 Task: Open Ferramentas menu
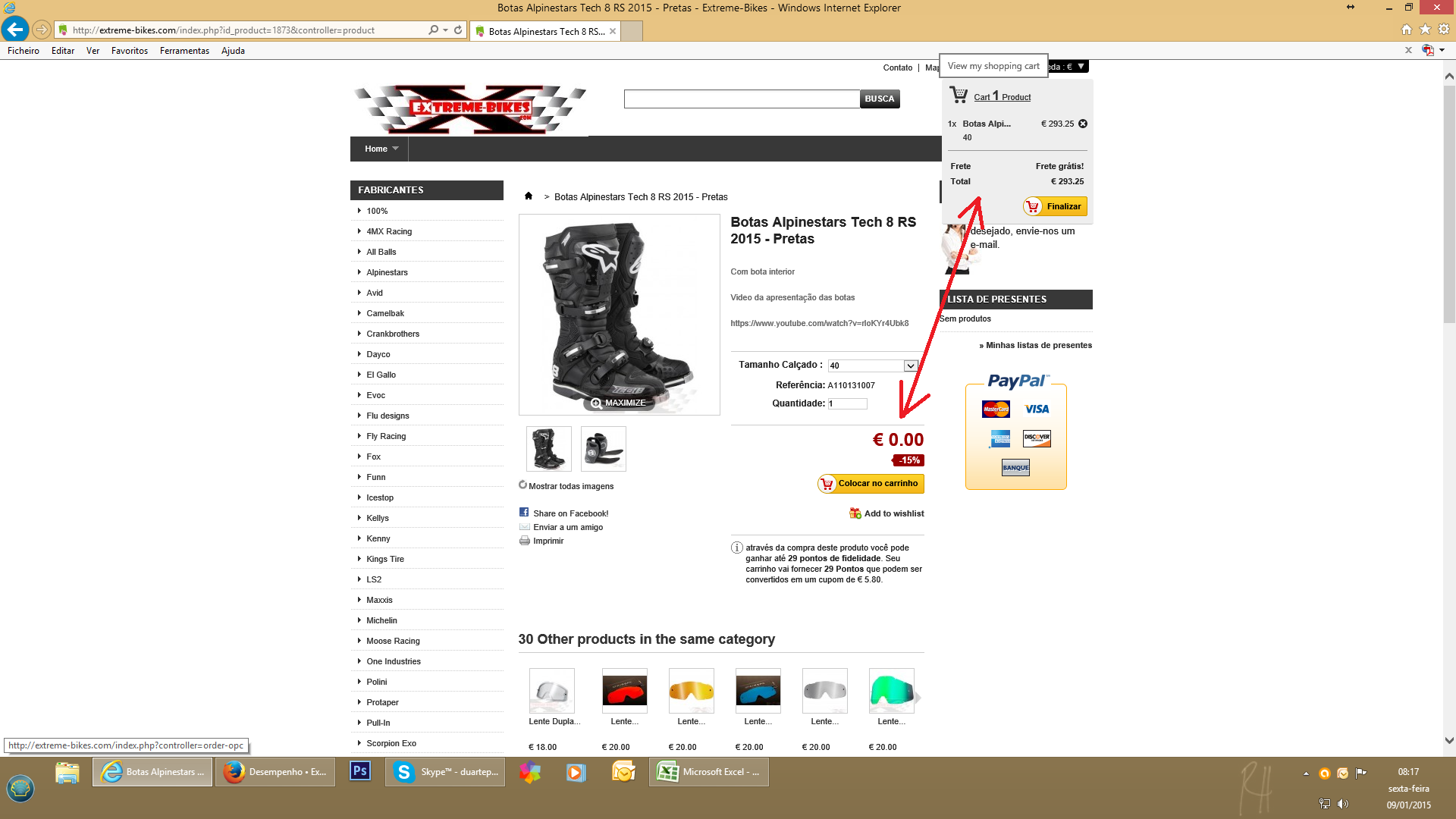pyautogui.click(x=184, y=51)
